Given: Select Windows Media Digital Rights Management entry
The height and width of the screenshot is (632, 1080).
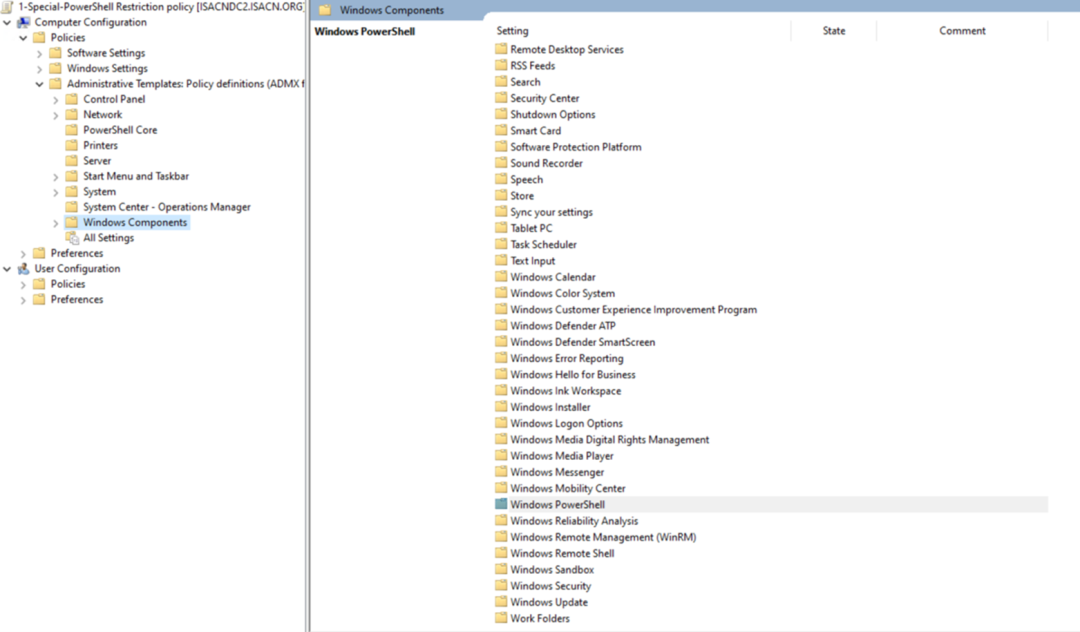Looking at the screenshot, I should (x=610, y=439).
